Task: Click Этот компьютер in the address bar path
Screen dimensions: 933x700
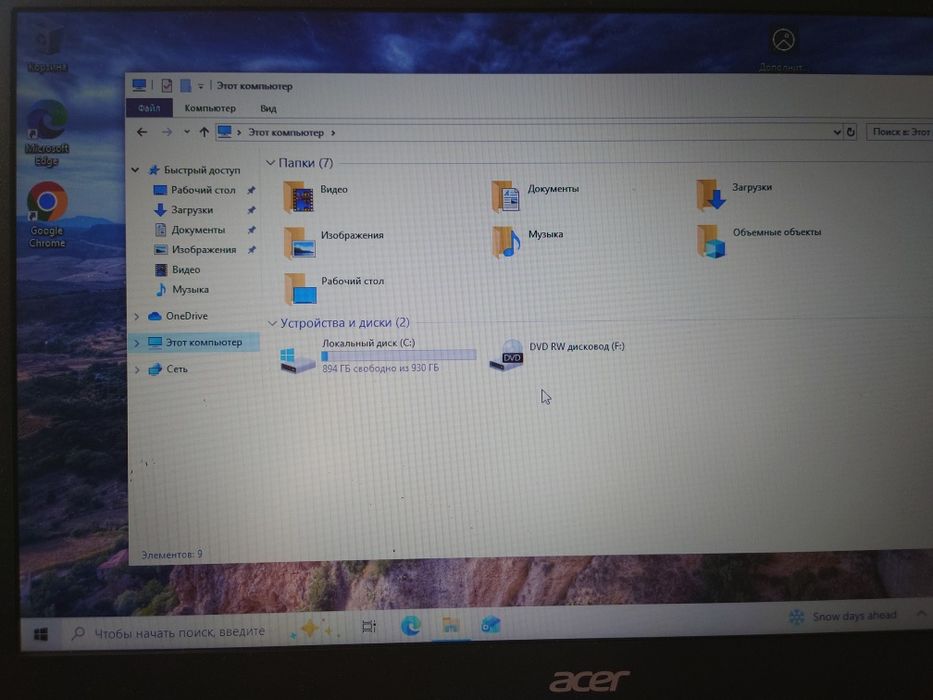Action: [x=286, y=133]
